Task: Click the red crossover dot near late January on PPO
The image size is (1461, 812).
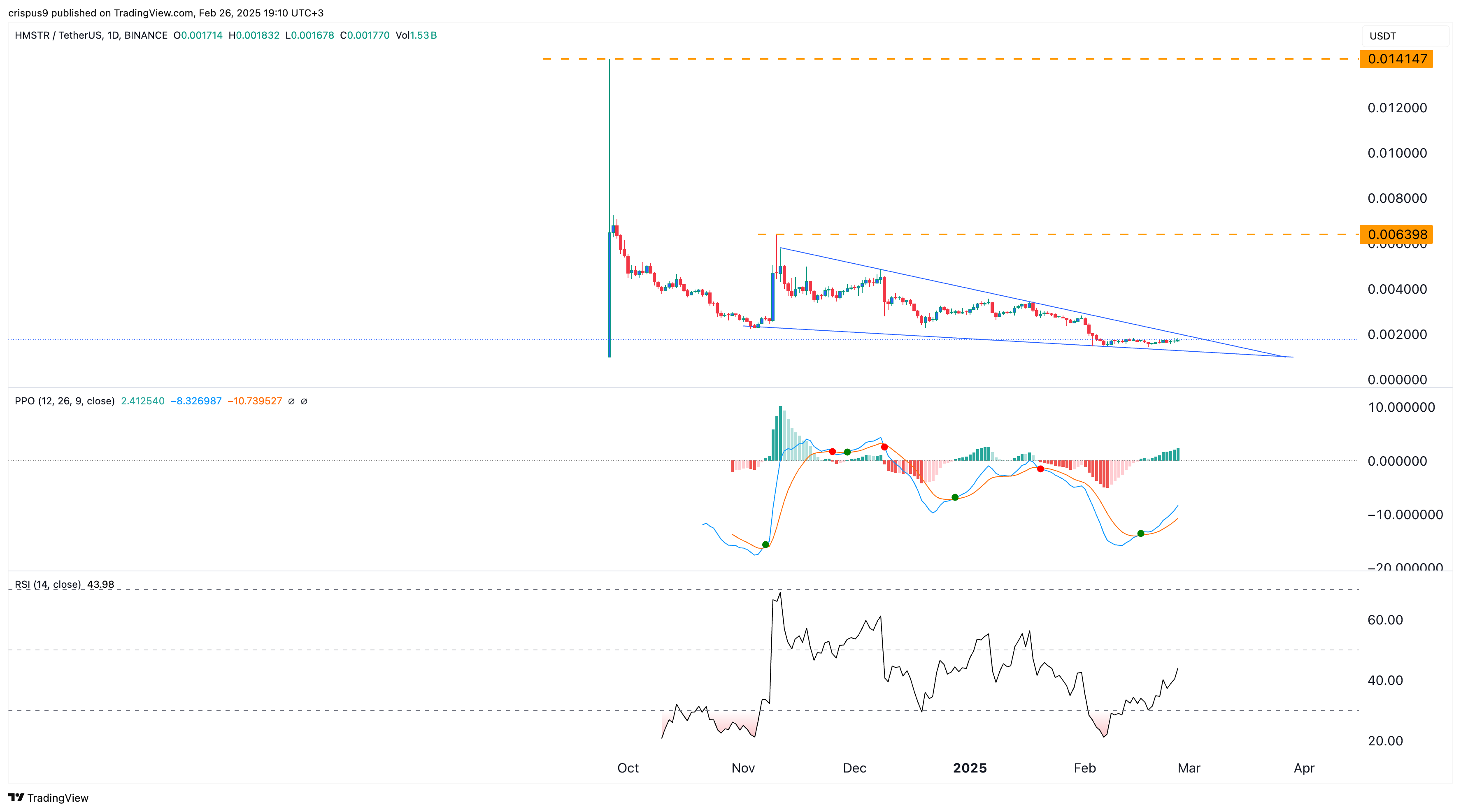Action: tap(1040, 469)
